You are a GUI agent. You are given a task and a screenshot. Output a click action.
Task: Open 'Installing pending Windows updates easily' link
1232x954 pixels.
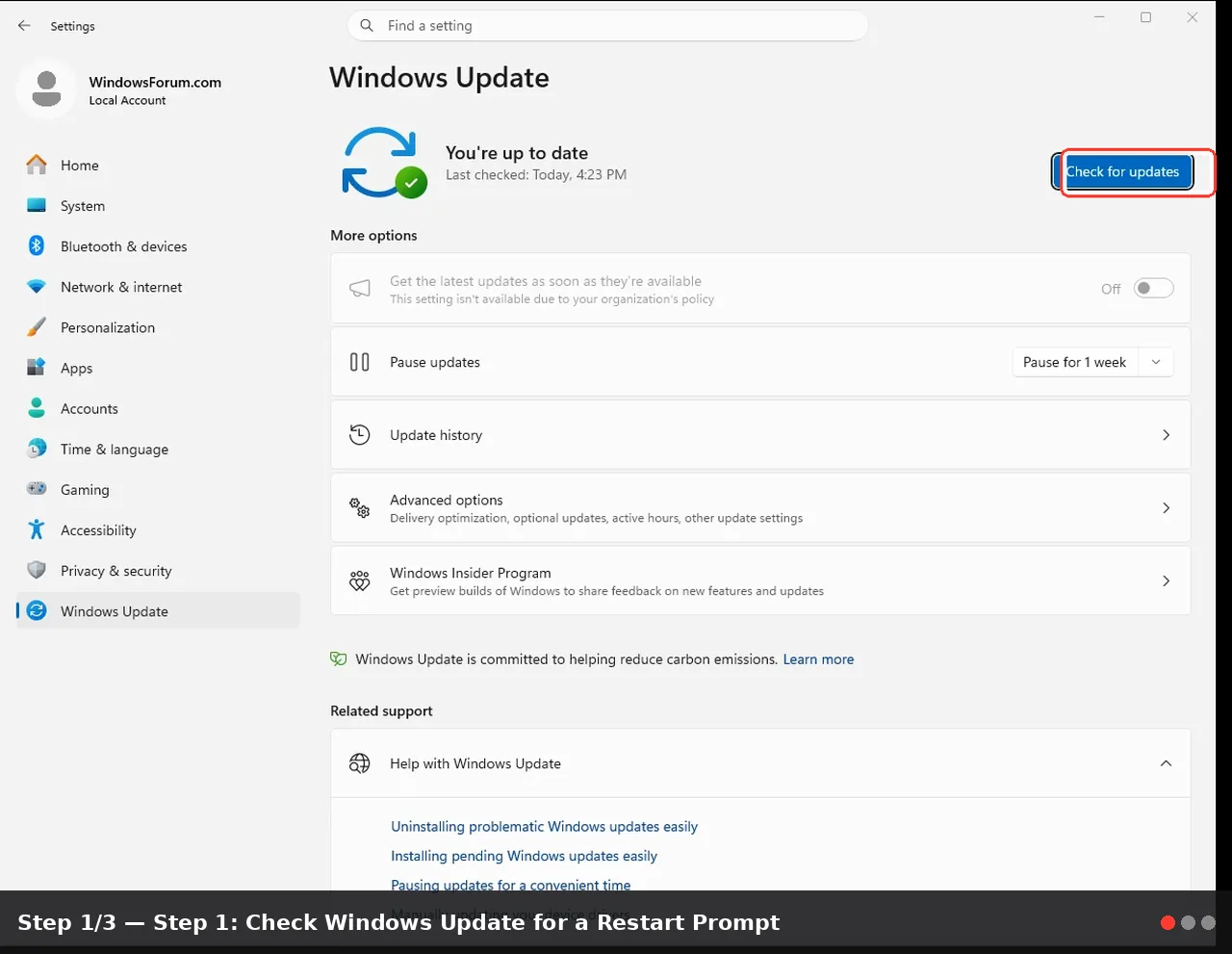coord(524,856)
